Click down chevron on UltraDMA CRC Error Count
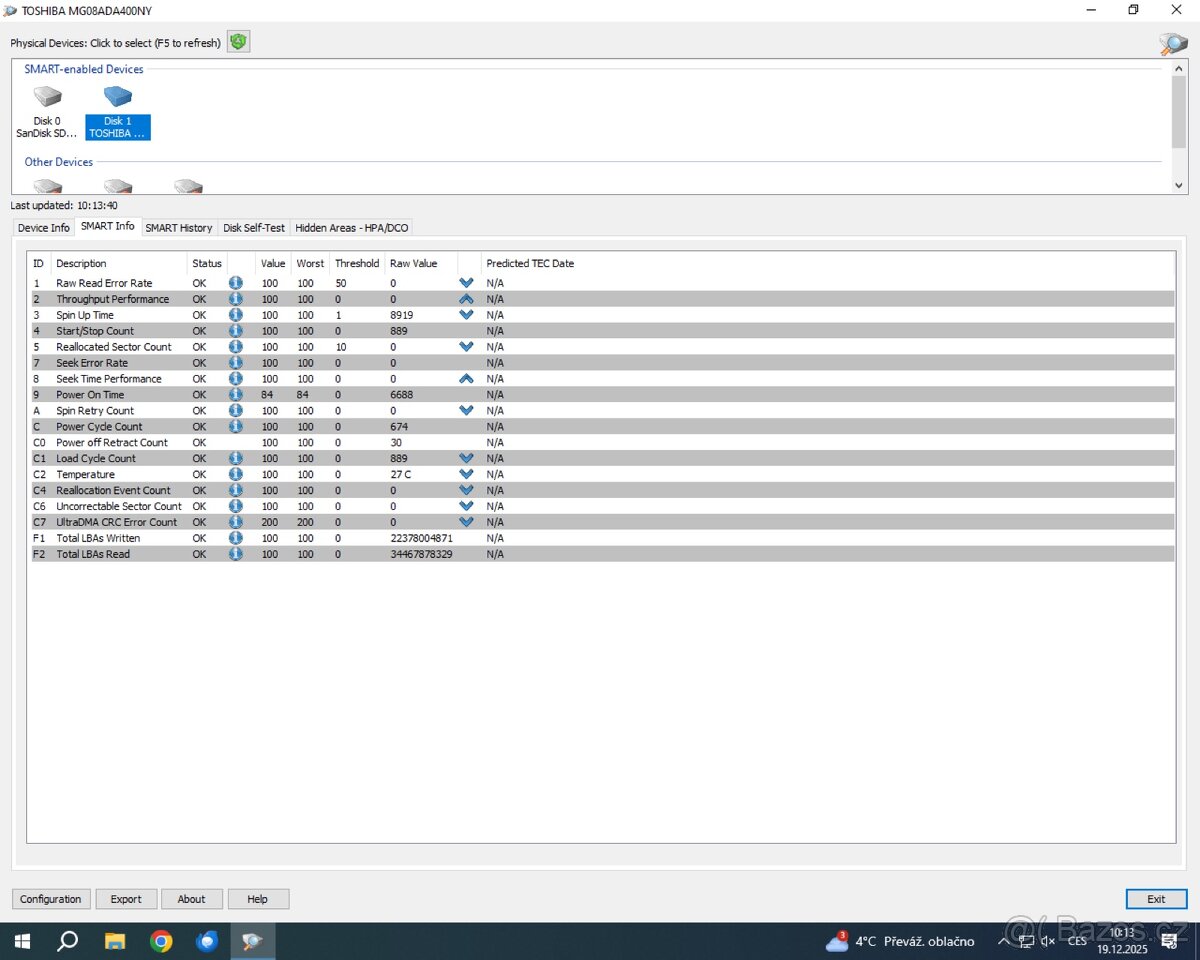The height and width of the screenshot is (960, 1200). [x=466, y=522]
